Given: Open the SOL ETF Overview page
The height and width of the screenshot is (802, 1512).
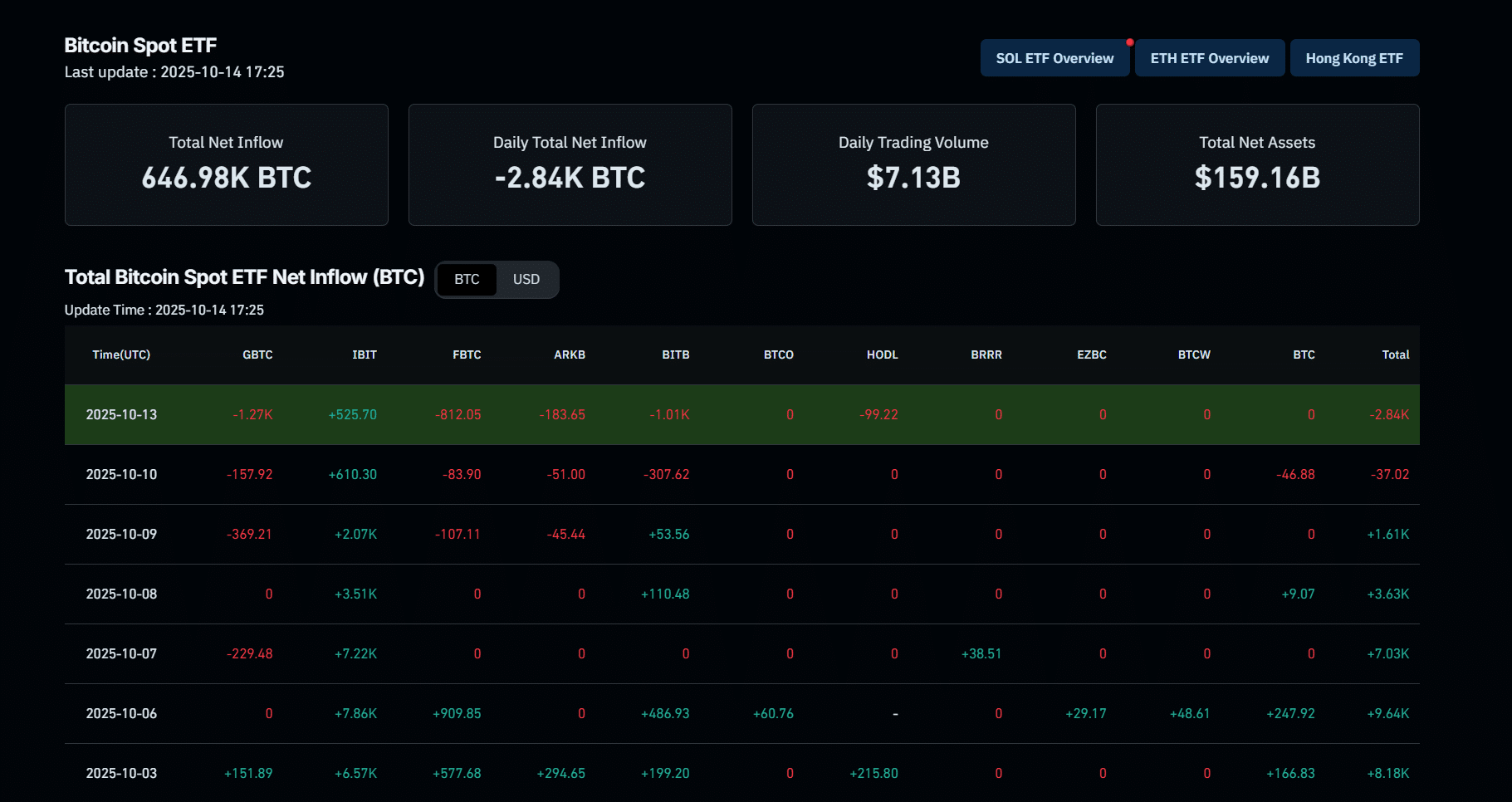Looking at the screenshot, I should (x=1054, y=58).
